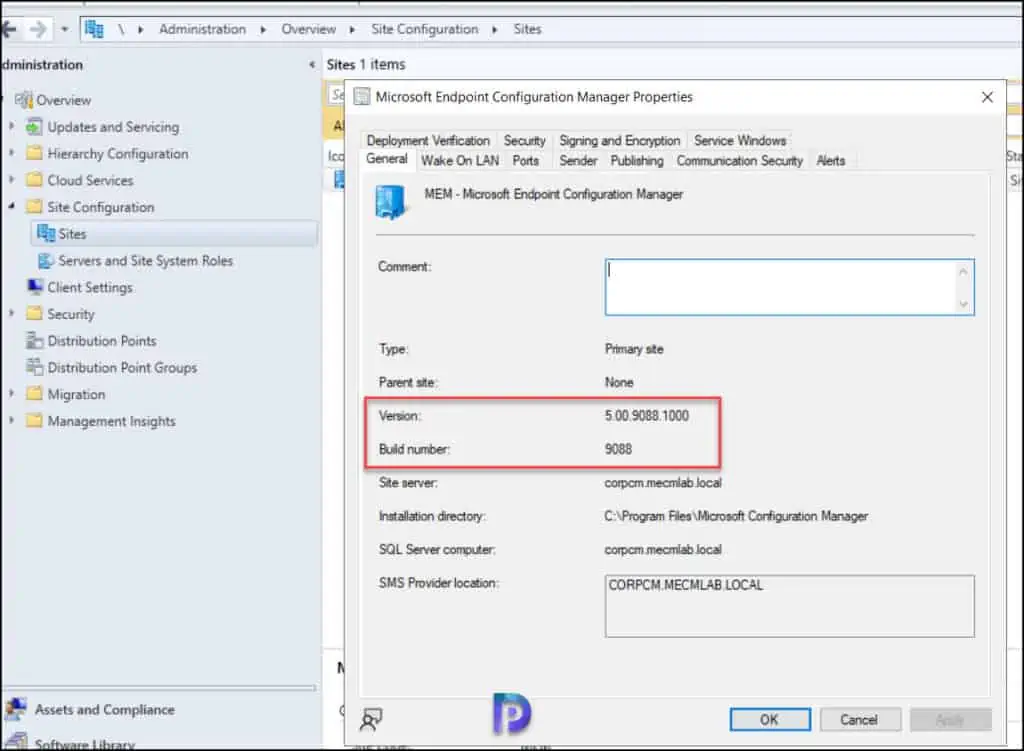Switch to the Wake On LAN tab
The width and height of the screenshot is (1024, 751).
tap(460, 161)
